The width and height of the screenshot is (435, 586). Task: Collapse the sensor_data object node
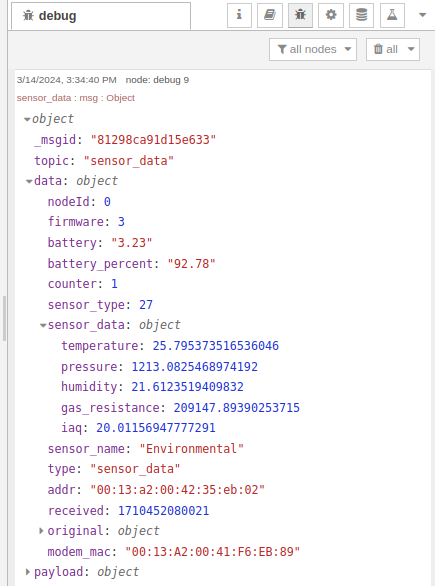(x=43, y=326)
